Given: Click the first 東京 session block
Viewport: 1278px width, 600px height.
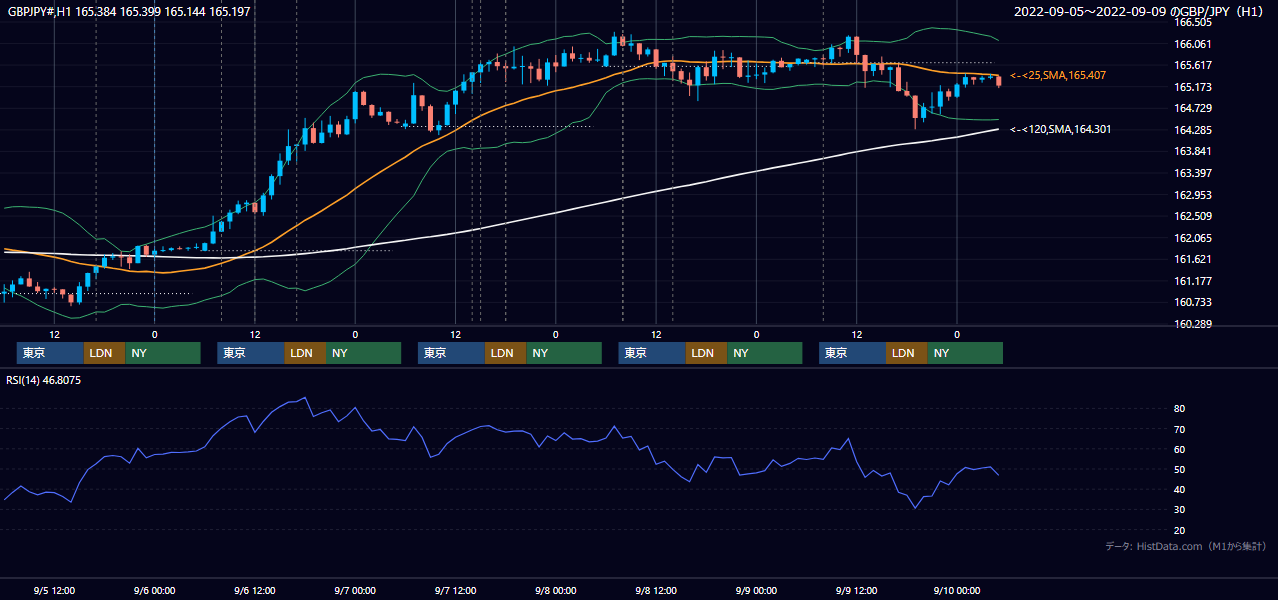Looking at the screenshot, I should (x=50, y=353).
